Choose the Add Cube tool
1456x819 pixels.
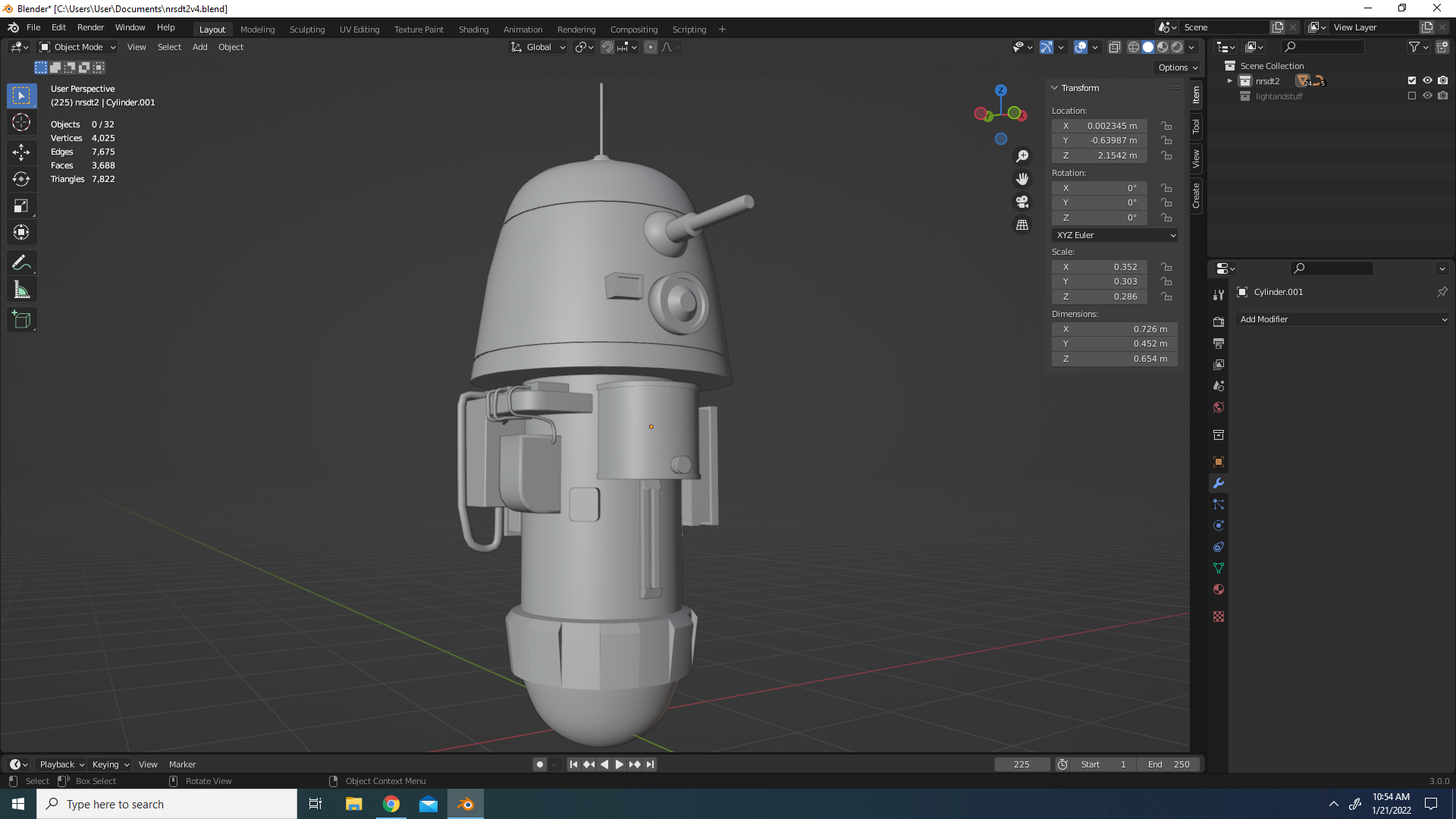[x=21, y=320]
